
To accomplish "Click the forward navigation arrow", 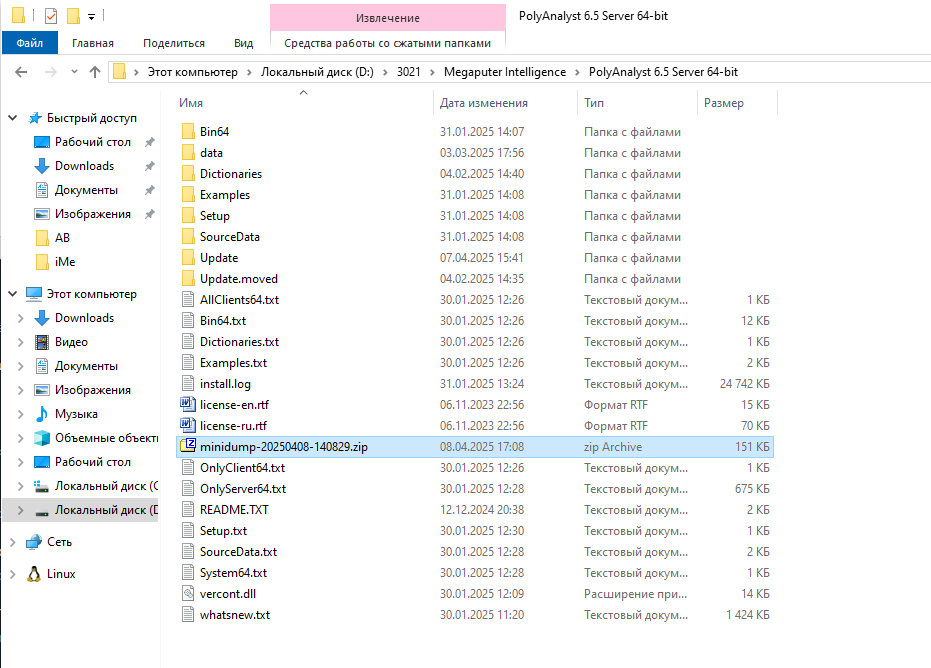I will 51,72.
